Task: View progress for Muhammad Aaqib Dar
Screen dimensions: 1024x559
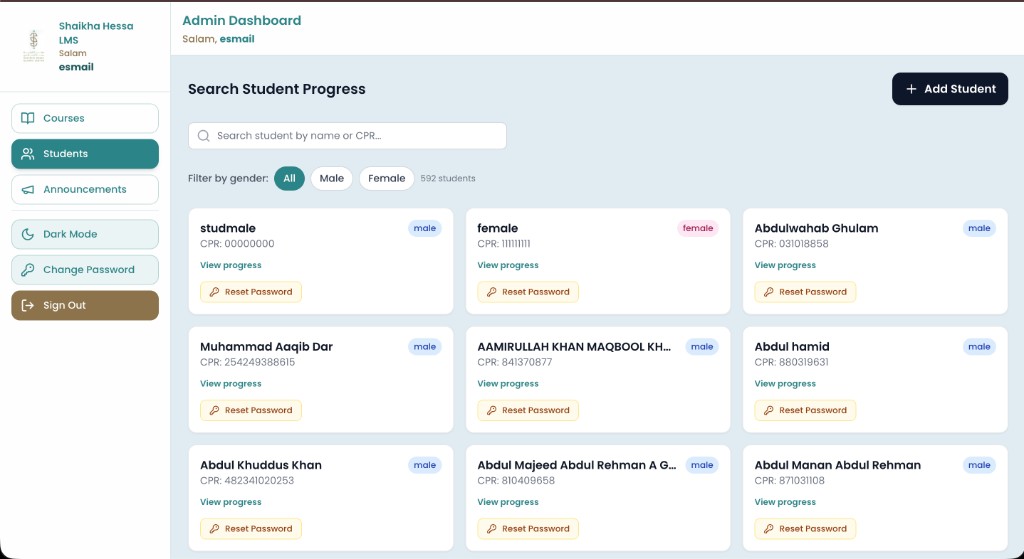Action: click(x=231, y=383)
